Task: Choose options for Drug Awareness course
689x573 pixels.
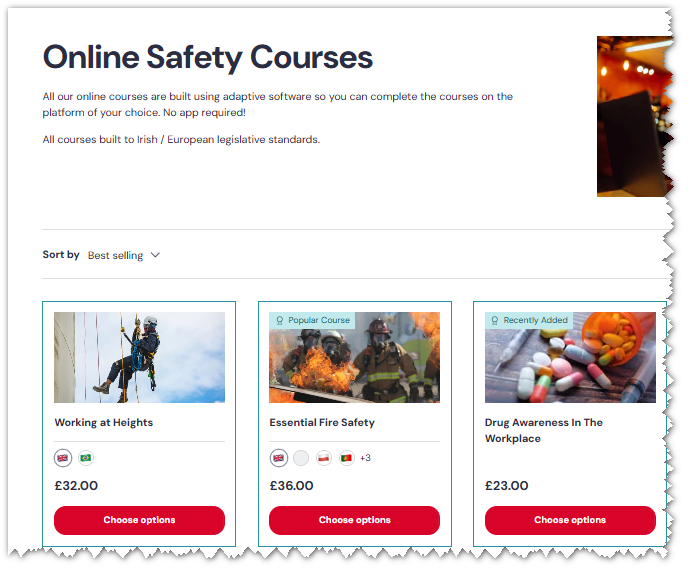Action: point(570,520)
